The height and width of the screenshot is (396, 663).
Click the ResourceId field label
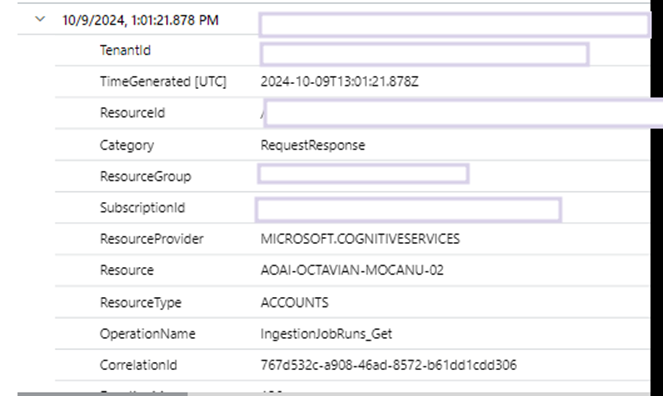132,113
